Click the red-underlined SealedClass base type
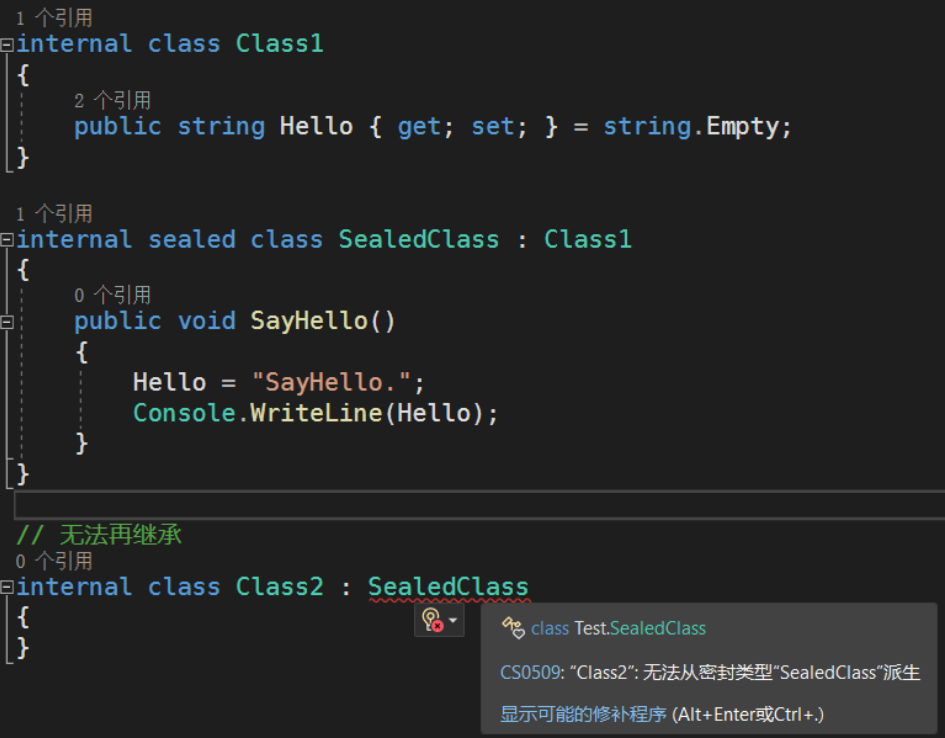The height and width of the screenshot is (738, 945). coord(448,587)
